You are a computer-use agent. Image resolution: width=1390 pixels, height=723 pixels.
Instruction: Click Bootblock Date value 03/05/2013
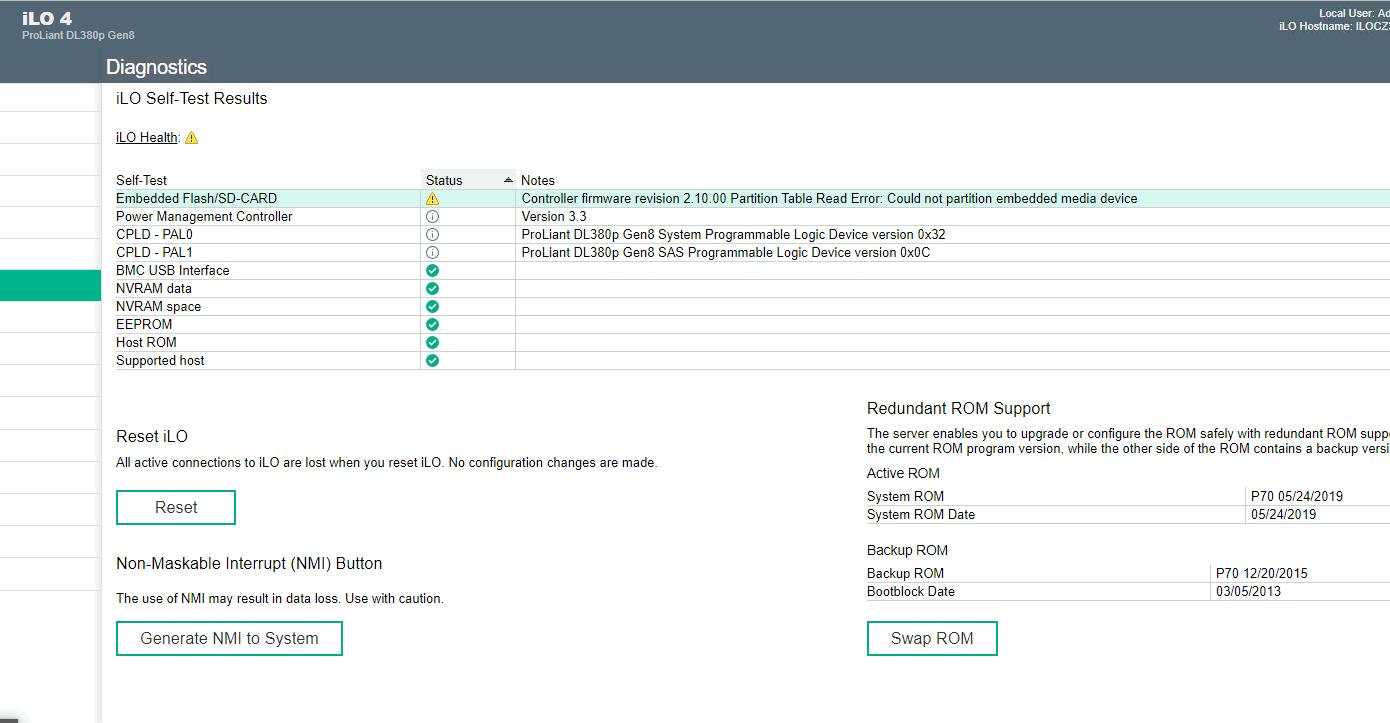(1248, 592)
